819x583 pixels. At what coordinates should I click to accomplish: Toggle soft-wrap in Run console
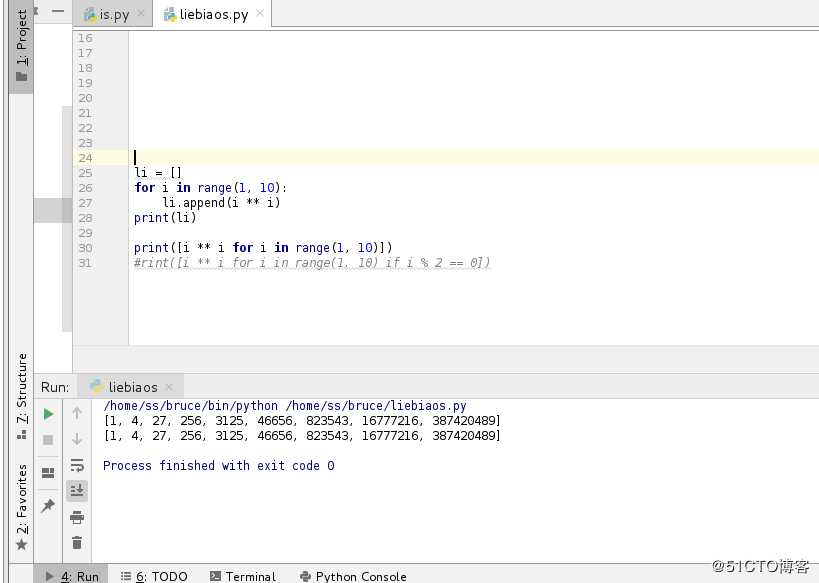click(x=77, y=464)
